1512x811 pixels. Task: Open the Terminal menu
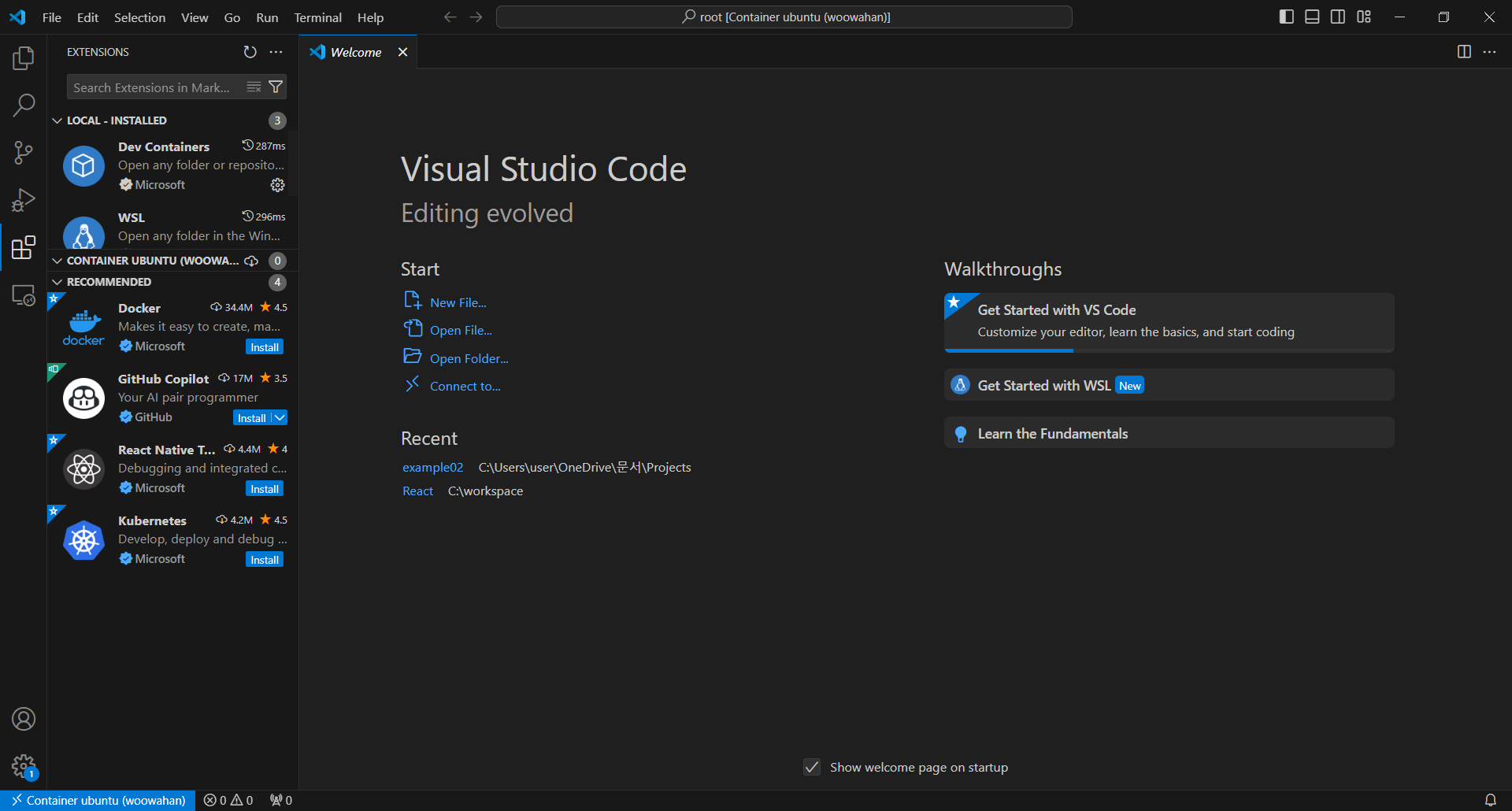[x=317, y=17]
